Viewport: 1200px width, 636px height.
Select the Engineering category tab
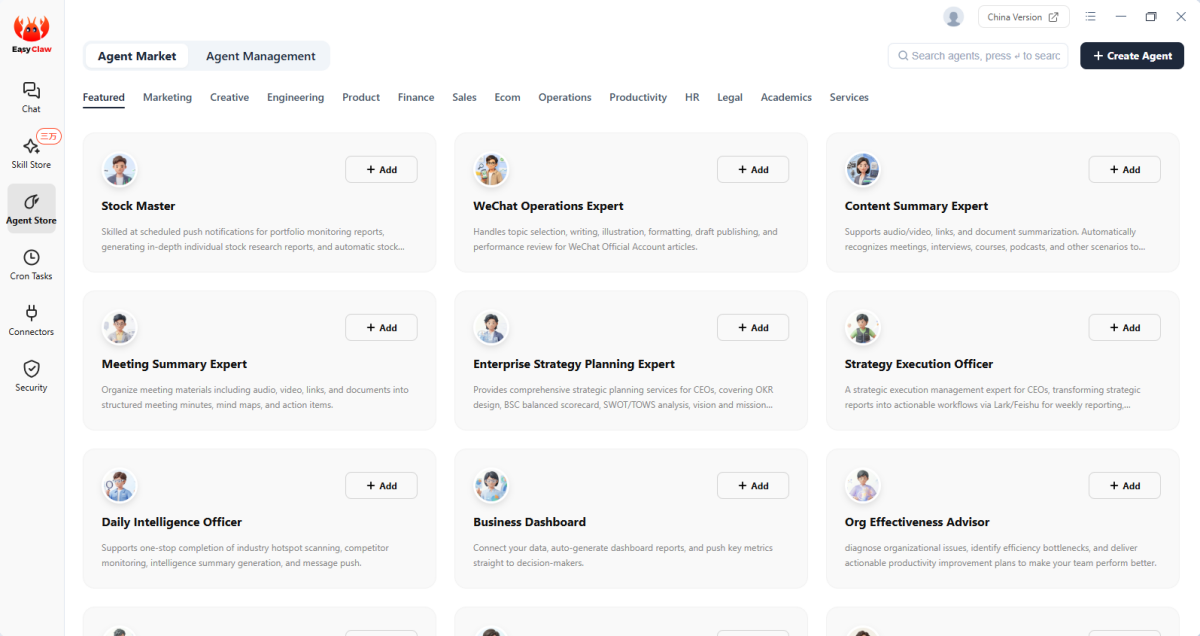[x=295, y=98]
